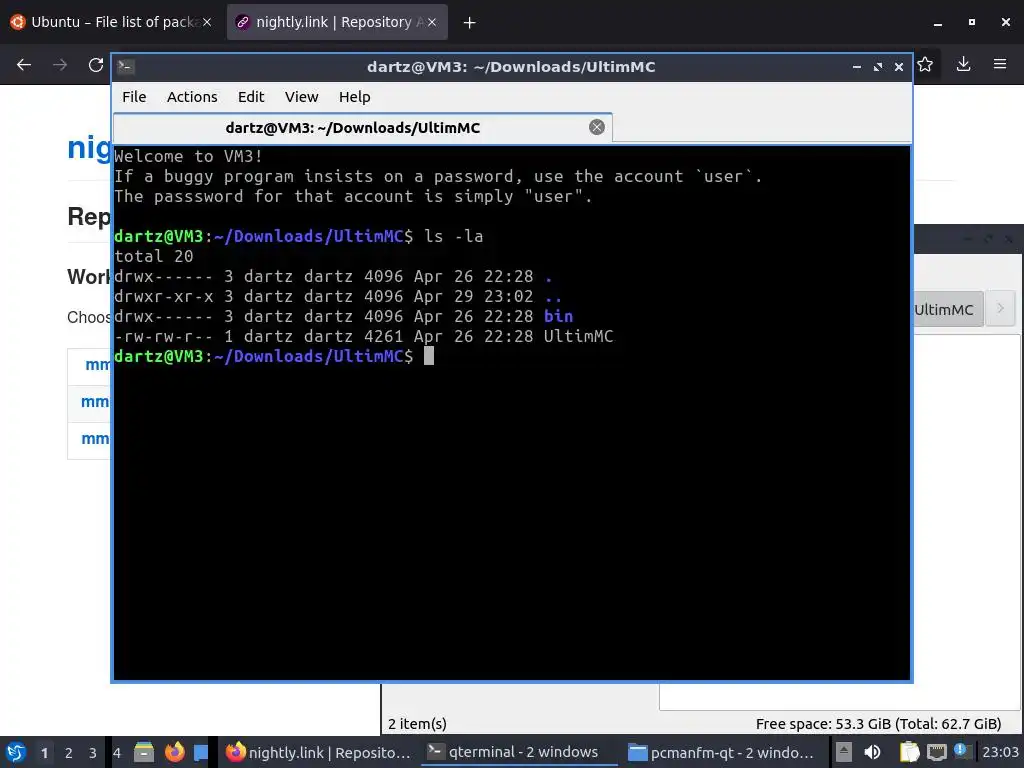1024x768 pixels.
Task: Click the 'ls -la' command text in the terminal
Action: 454,236
